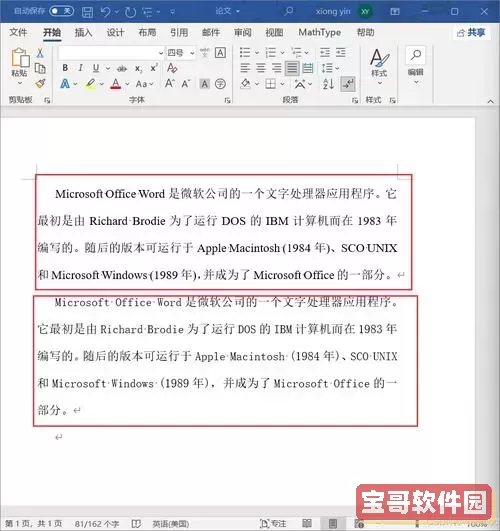Decrease paragraph indent
Screen dimensions: 500x531
tap(325, 52)
